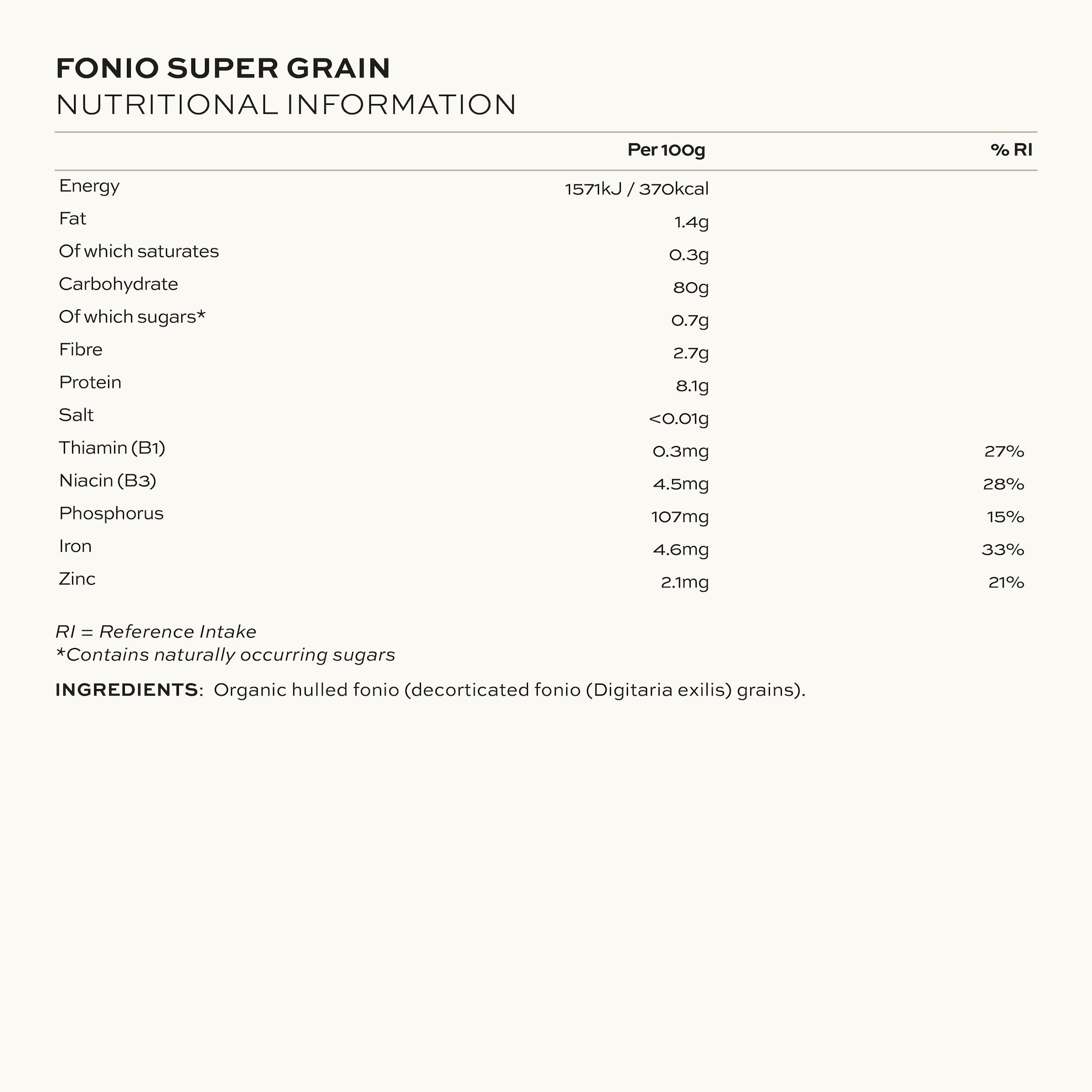Click the Carbohydrate 80g value
1092x1092 pixels.
pyautogui.click(x=690, y=288)
